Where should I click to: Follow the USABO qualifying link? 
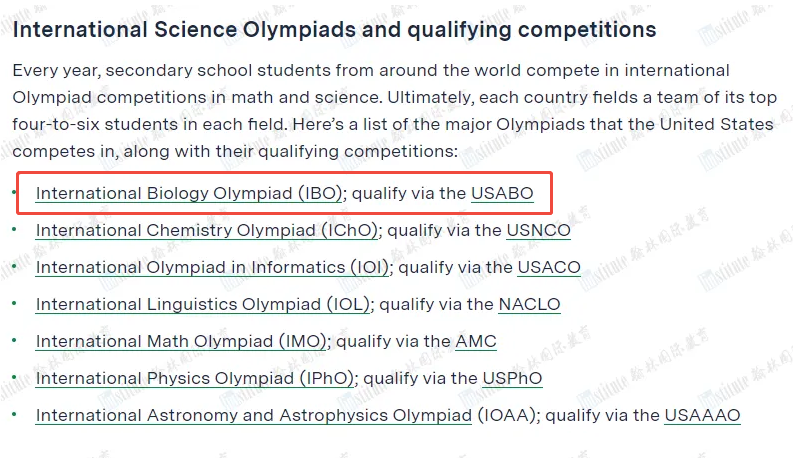point(502,193)
